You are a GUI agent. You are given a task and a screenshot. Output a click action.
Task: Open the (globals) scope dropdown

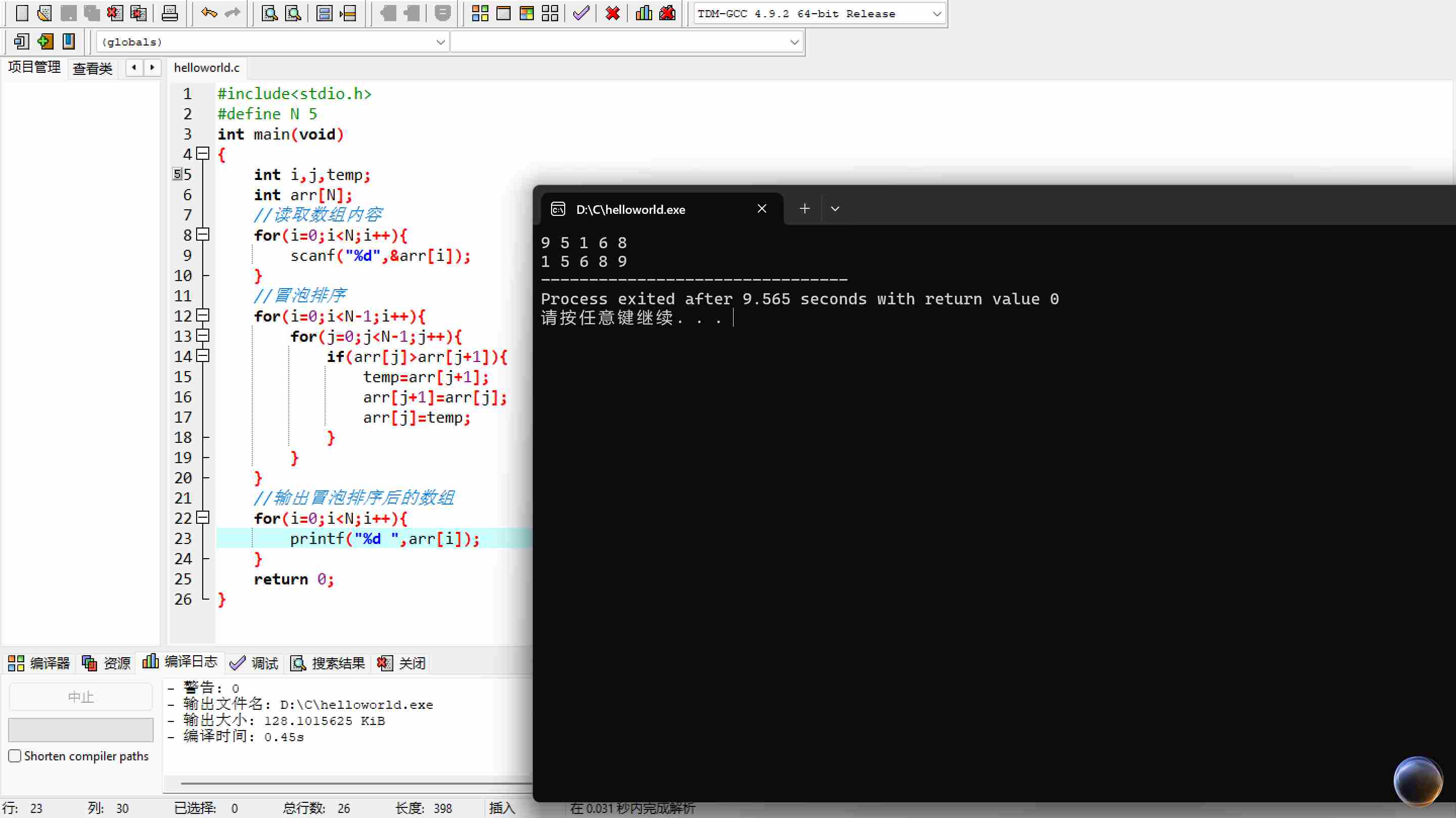point(440,42)
